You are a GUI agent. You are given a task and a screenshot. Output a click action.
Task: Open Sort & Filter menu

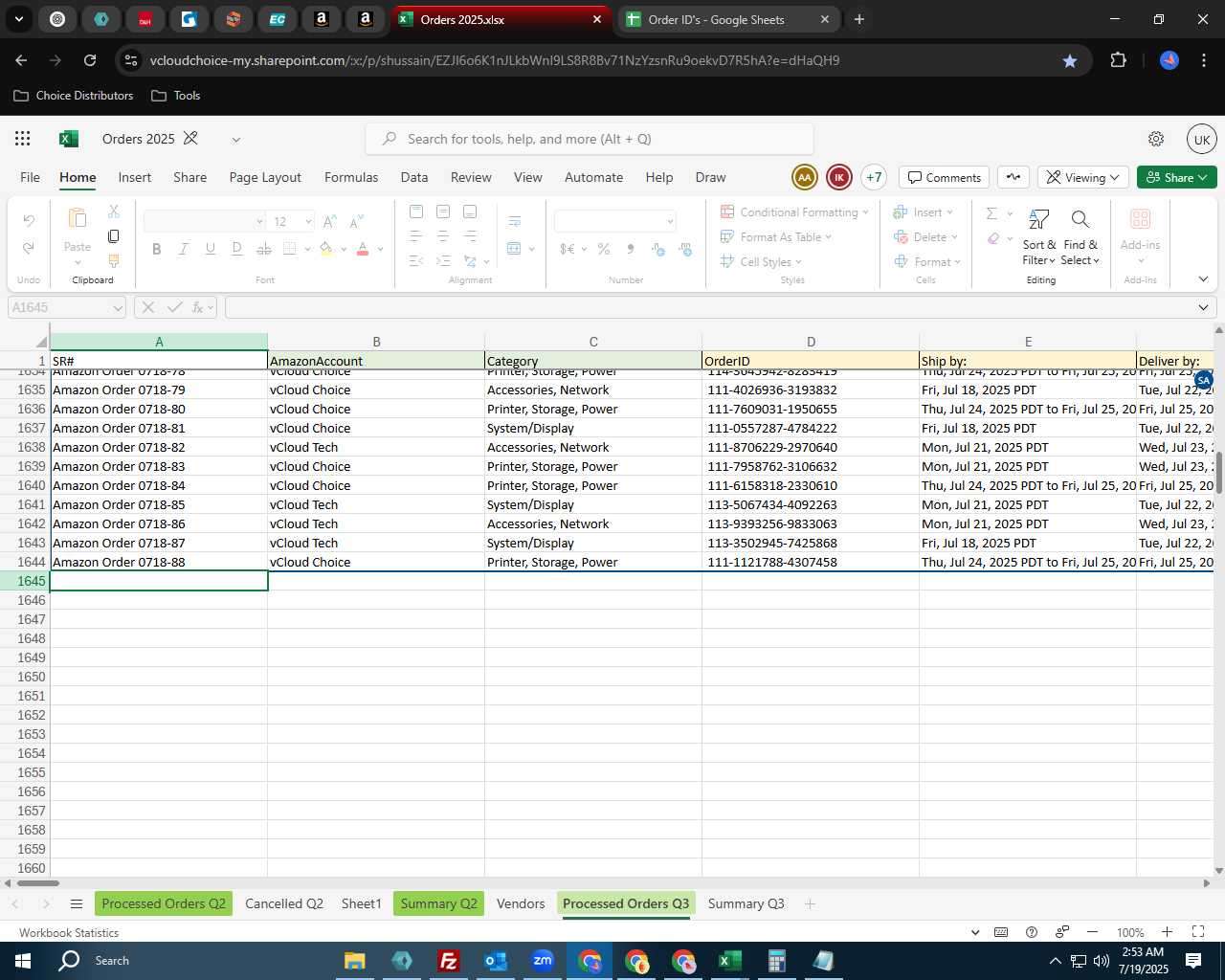[1039, 237]
